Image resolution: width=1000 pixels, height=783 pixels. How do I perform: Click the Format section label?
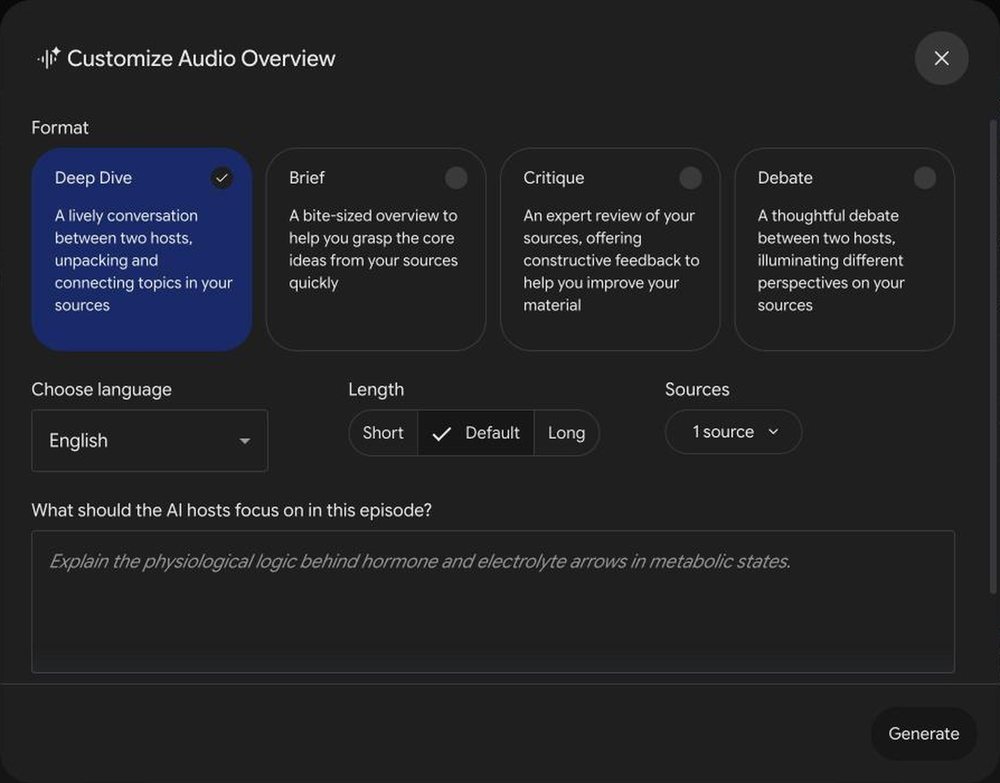pyautogui.click(x=60, y=128)
